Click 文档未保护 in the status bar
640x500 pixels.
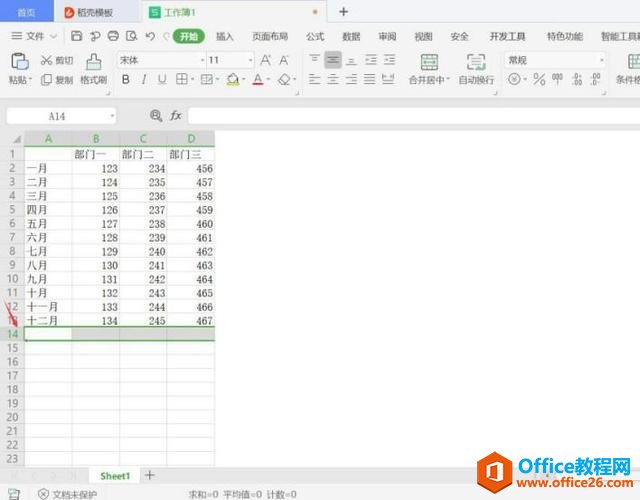(x=68, y=494)
